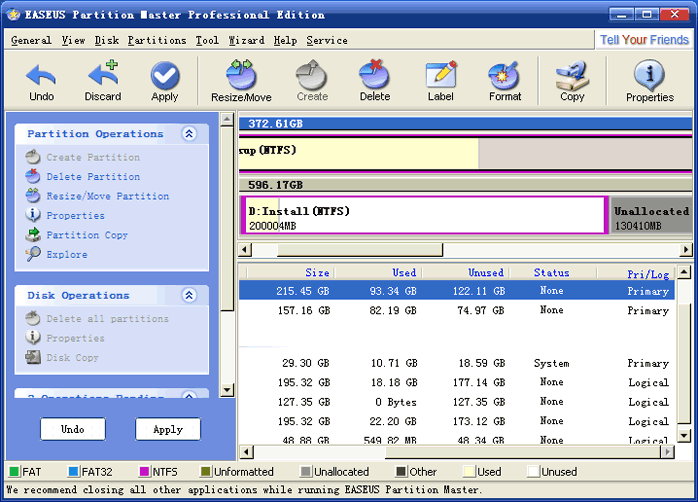
Task: Choose Resize/Move Partition in sidebar
Action: (108, 196)
